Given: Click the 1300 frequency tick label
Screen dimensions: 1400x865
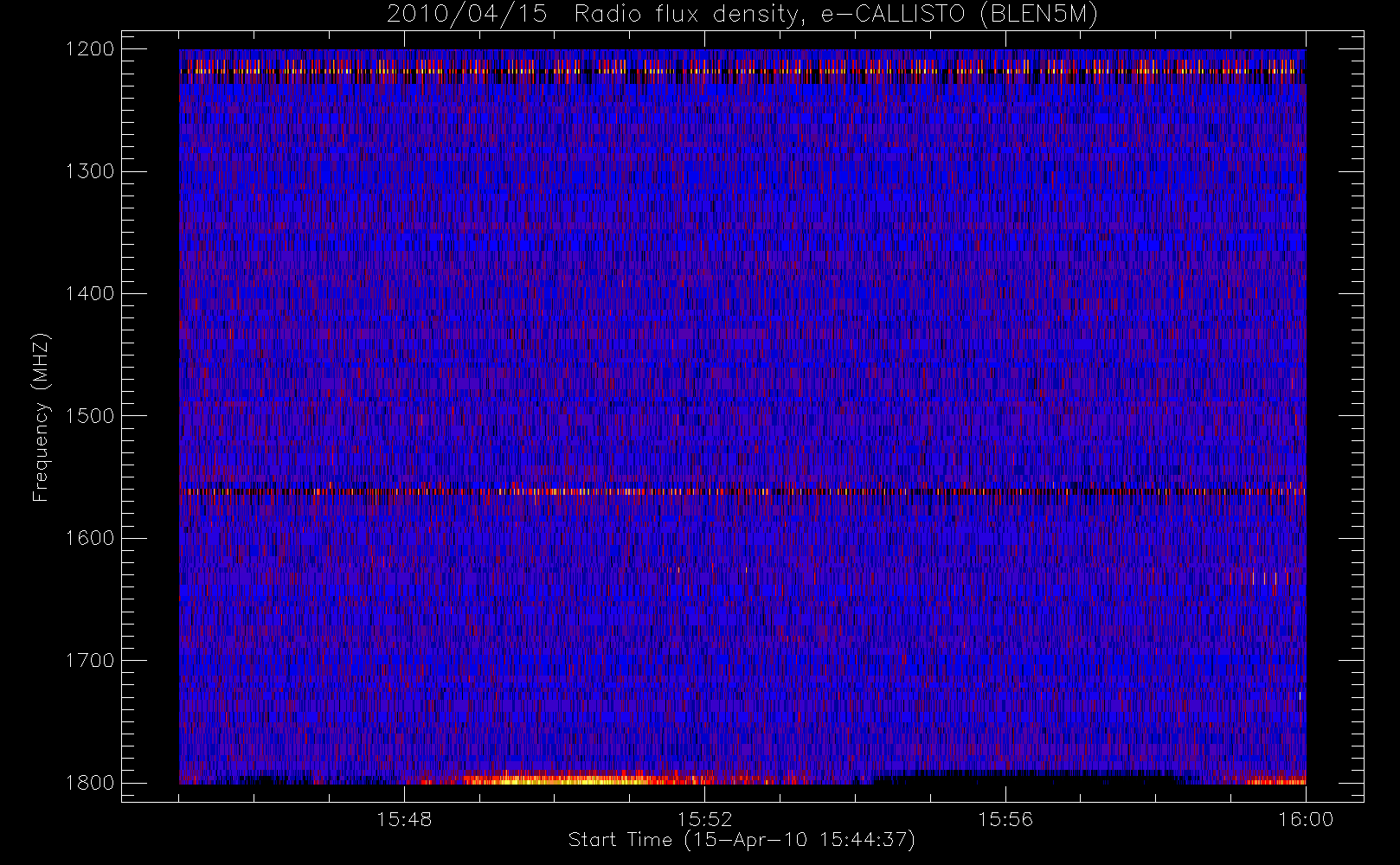Looking at the screenshot, I should click(90, 171).
